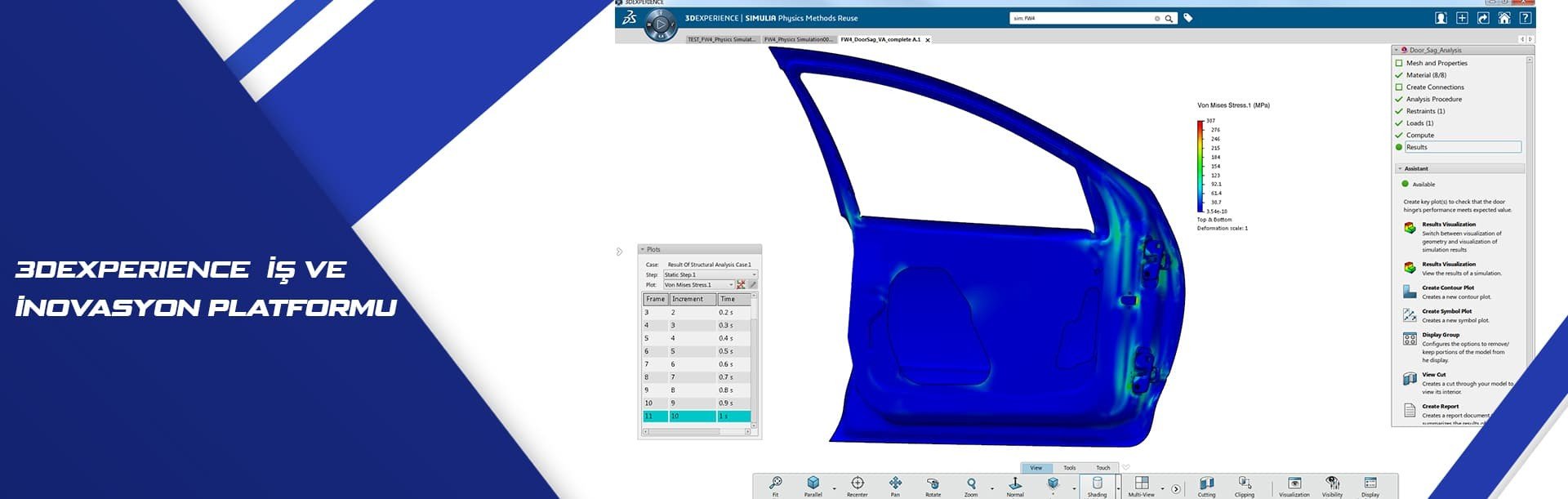Screen dimensions: 1568x499
Task: Click the Create Connections checkbox
Action: (x=1399, y=87)
